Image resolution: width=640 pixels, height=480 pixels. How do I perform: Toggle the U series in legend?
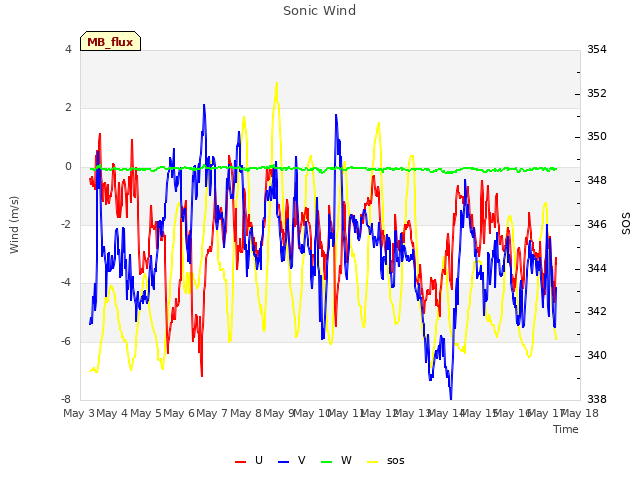click(x=249, y=461)
